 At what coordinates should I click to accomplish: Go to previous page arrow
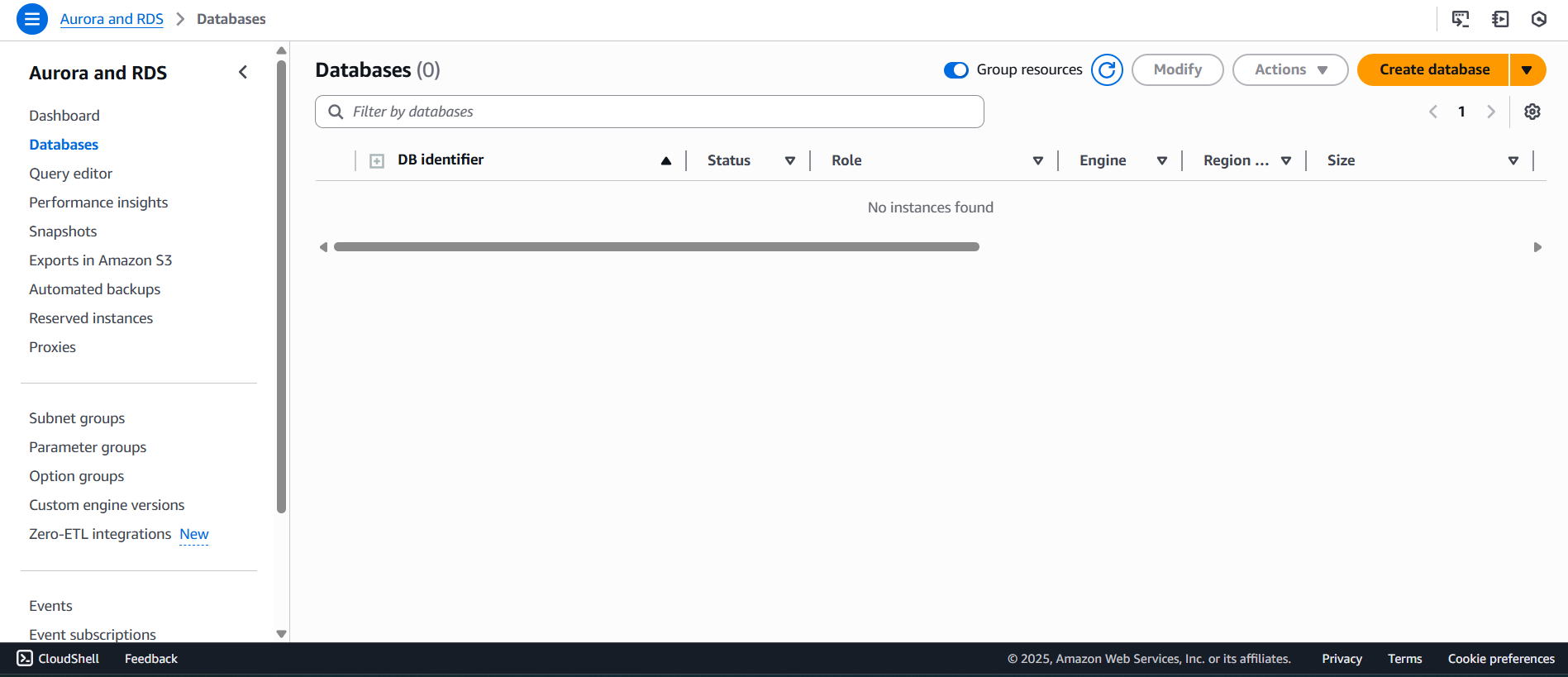pyautogui.click(x=1433, y=112)
